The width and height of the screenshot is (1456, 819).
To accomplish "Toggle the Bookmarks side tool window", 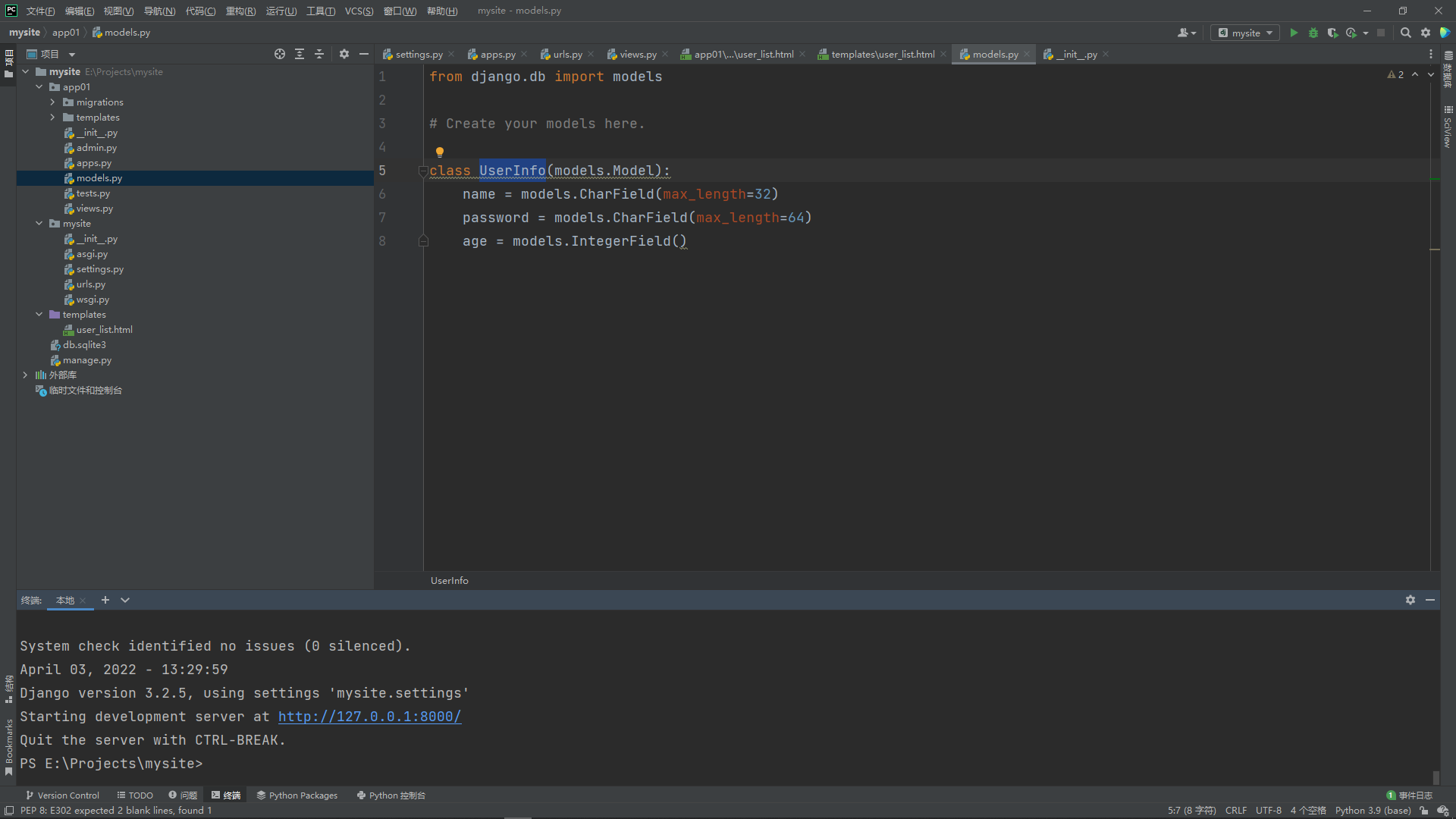I will (x=8, y=747).
